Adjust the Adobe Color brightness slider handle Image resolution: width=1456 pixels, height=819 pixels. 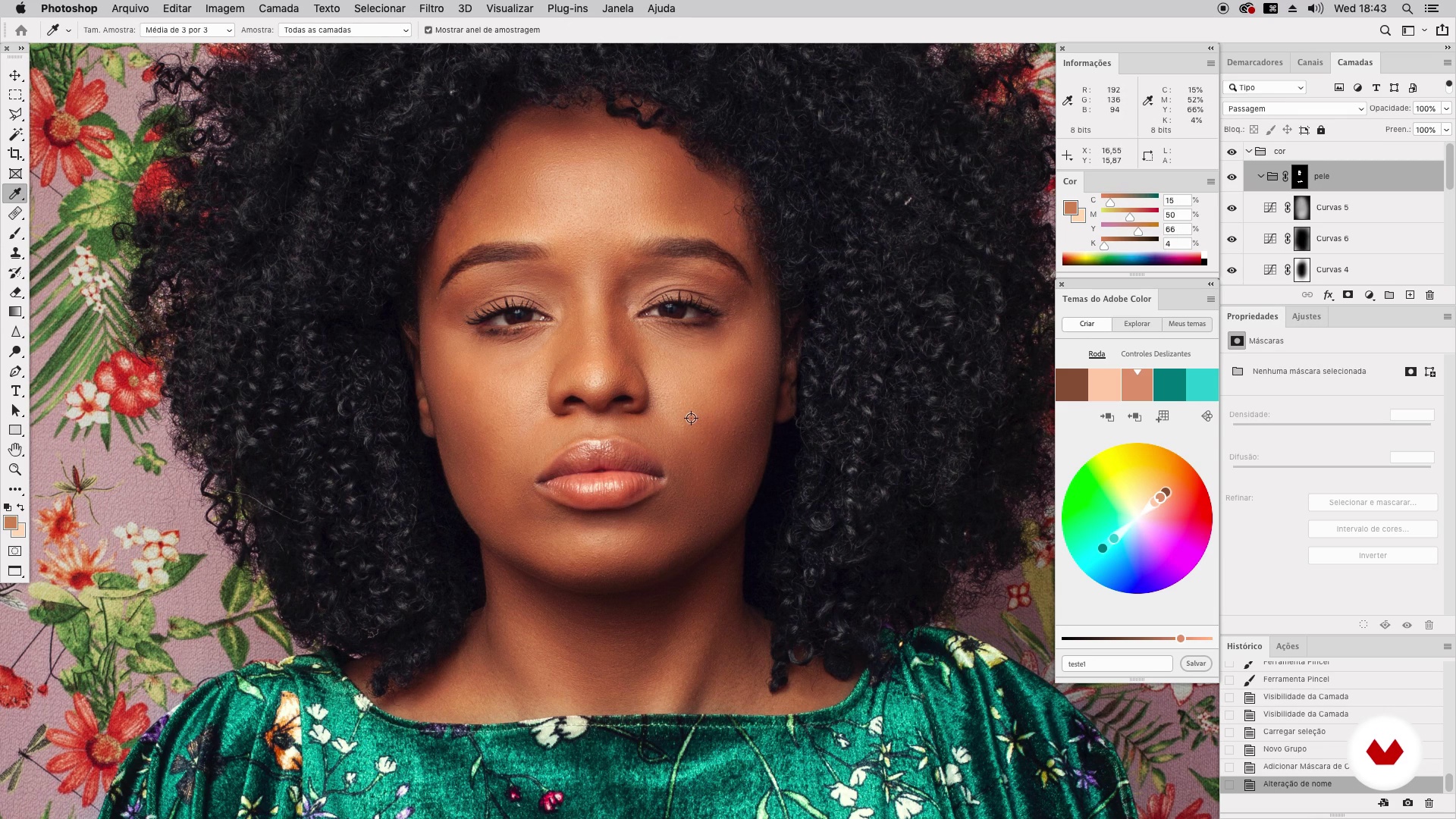pyautogui.click(x=1181, y=639)
